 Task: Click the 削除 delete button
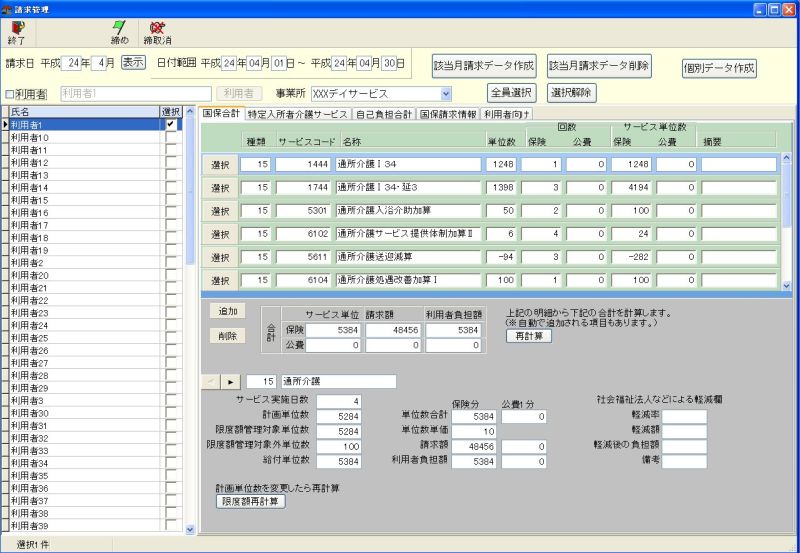(228, 336)
